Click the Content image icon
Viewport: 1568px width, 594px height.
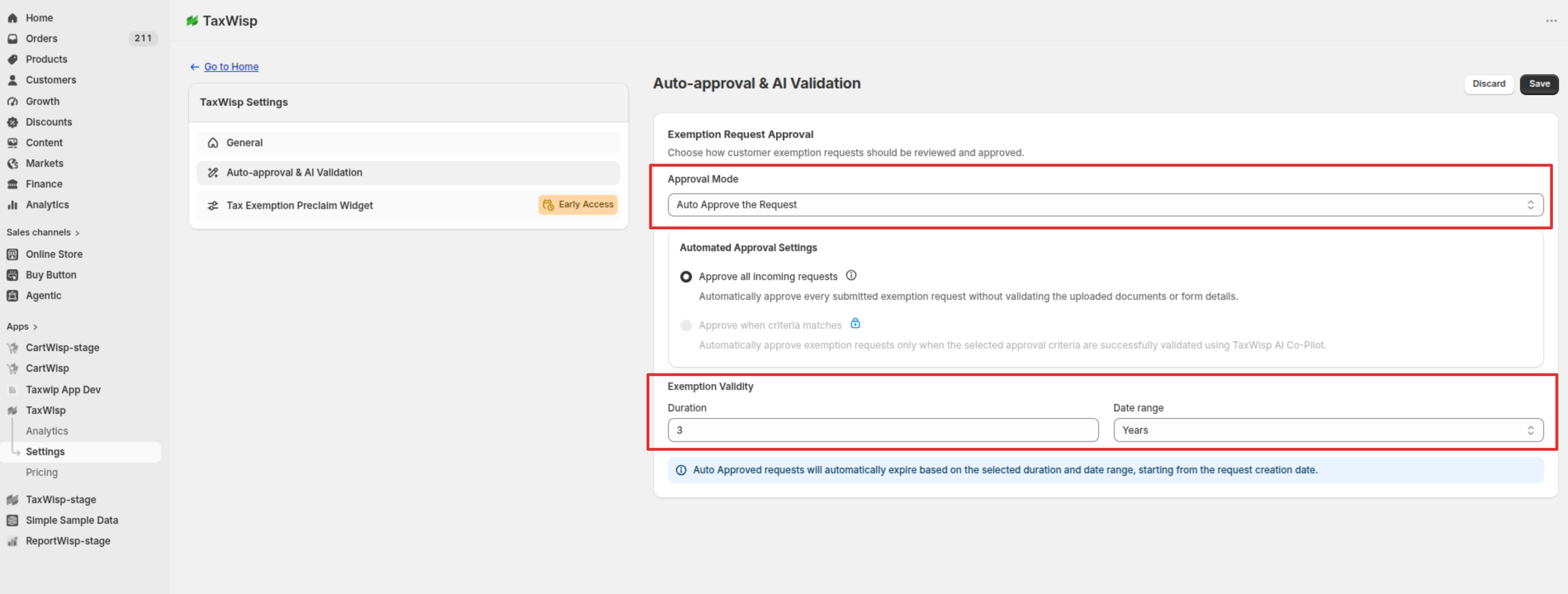click(12, 143)
